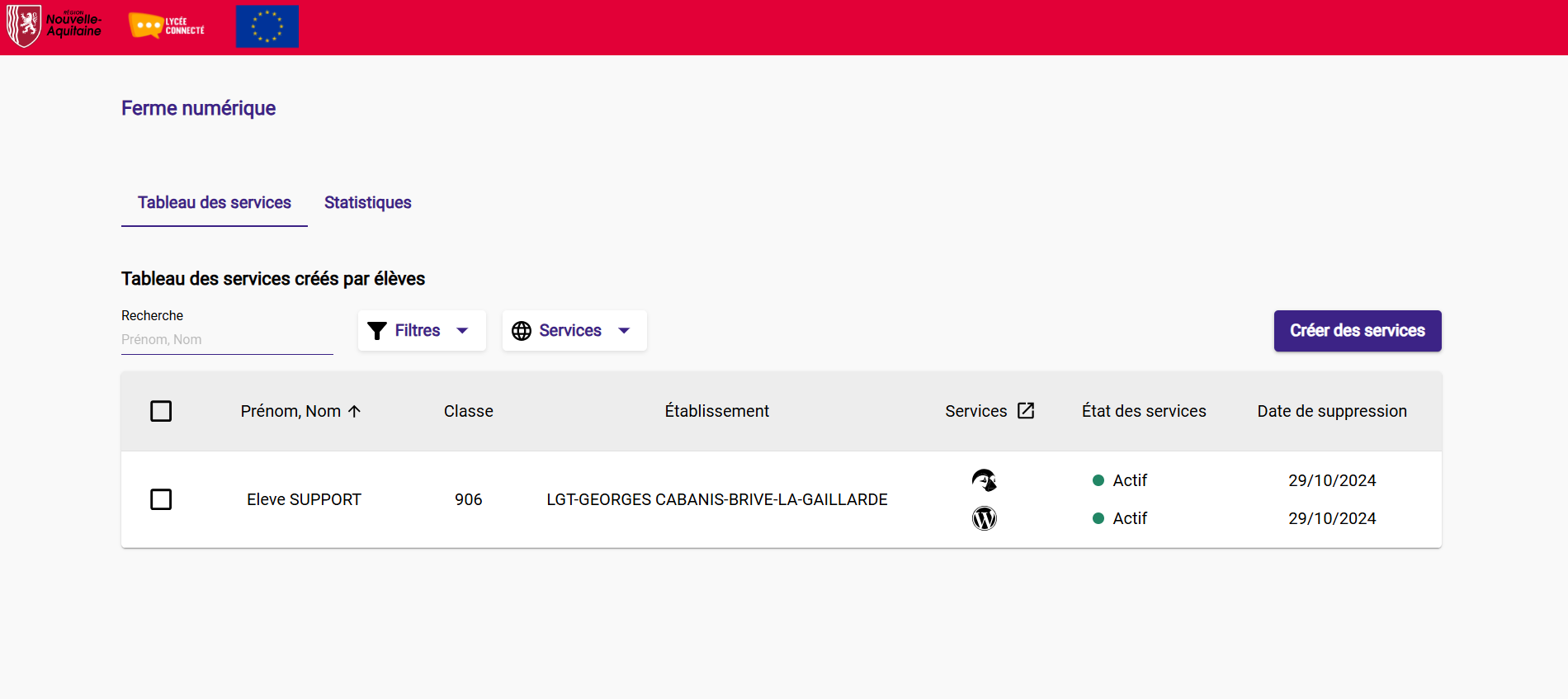
Task: Open the WordPress service icon for Eleve SUPPORT
Action: [984, 518]
